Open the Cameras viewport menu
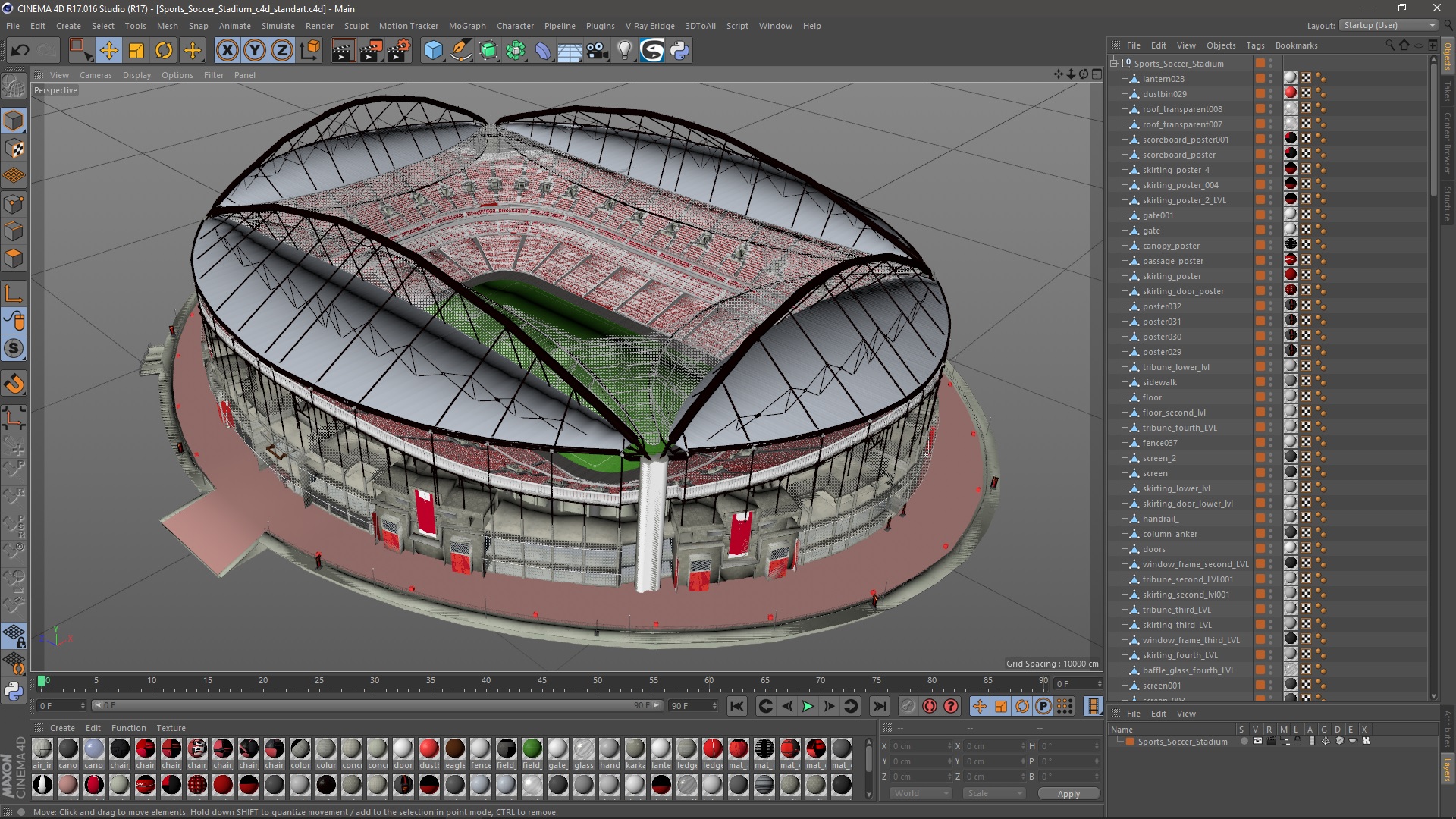This screenshot has width=1456, height=819. coord(96,75)
